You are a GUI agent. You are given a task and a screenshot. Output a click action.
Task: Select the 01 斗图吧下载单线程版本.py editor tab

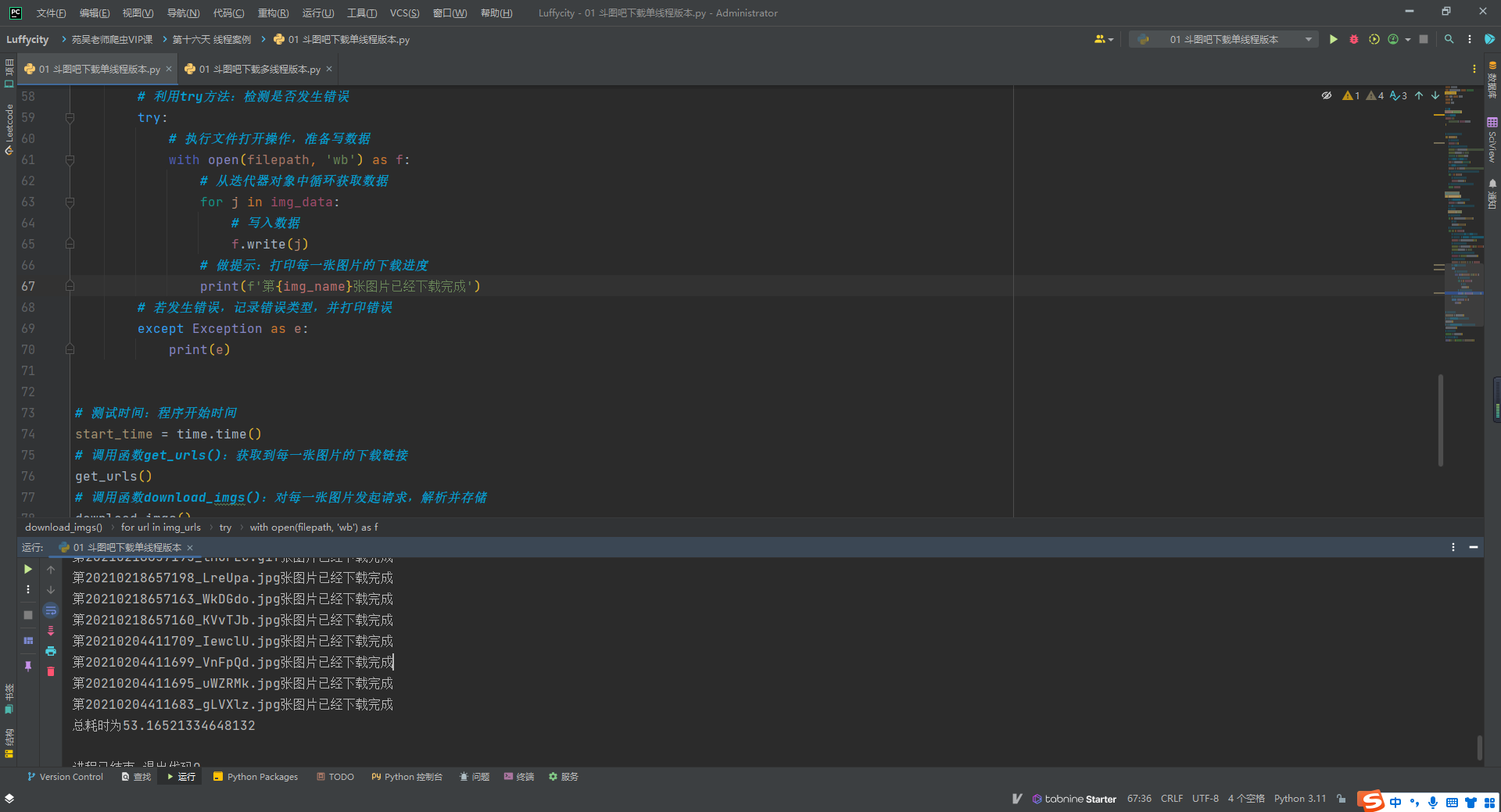99,70
